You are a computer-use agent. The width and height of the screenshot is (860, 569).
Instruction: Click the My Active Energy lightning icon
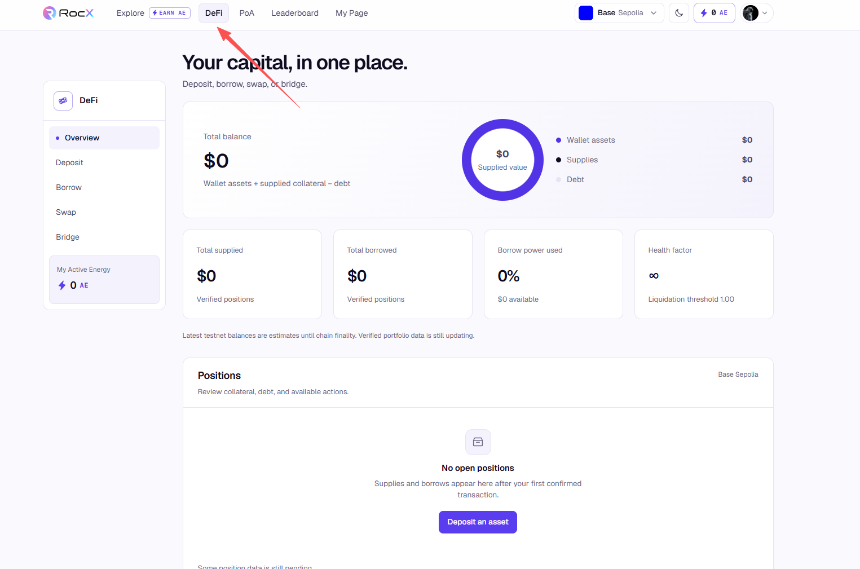pos(62,285)
